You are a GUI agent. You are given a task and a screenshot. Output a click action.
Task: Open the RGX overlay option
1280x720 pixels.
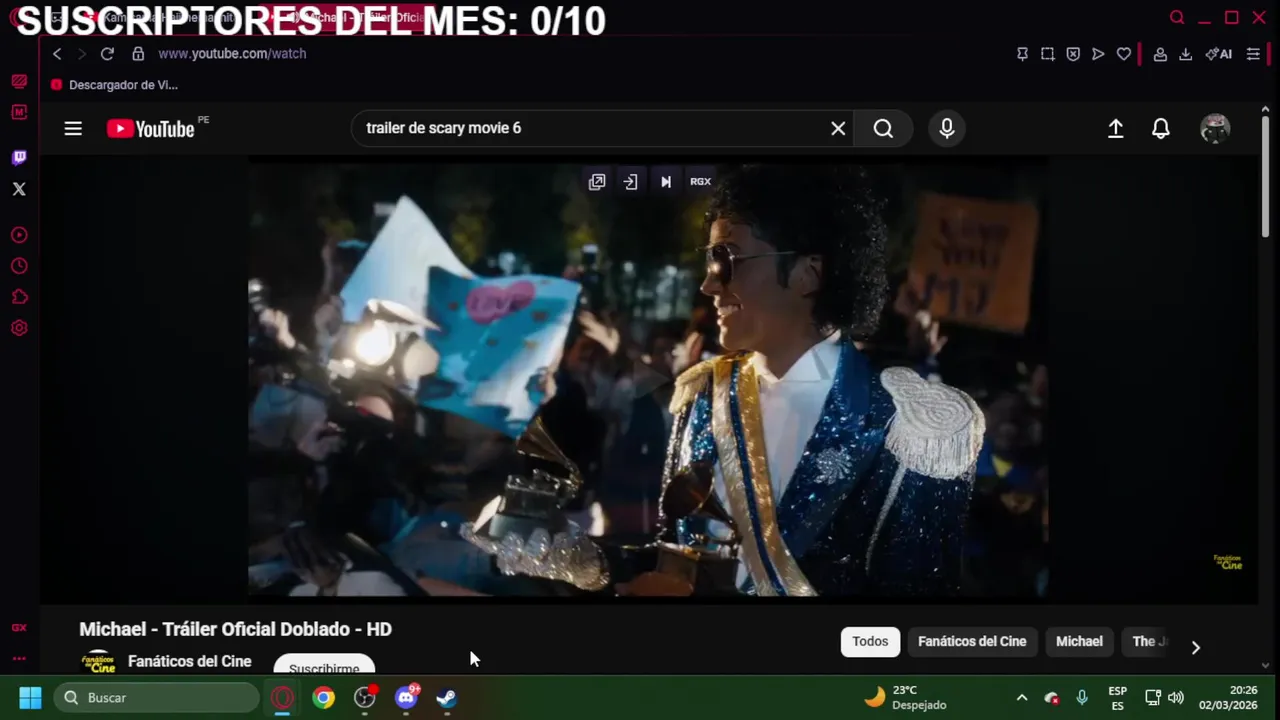[700, 181]
